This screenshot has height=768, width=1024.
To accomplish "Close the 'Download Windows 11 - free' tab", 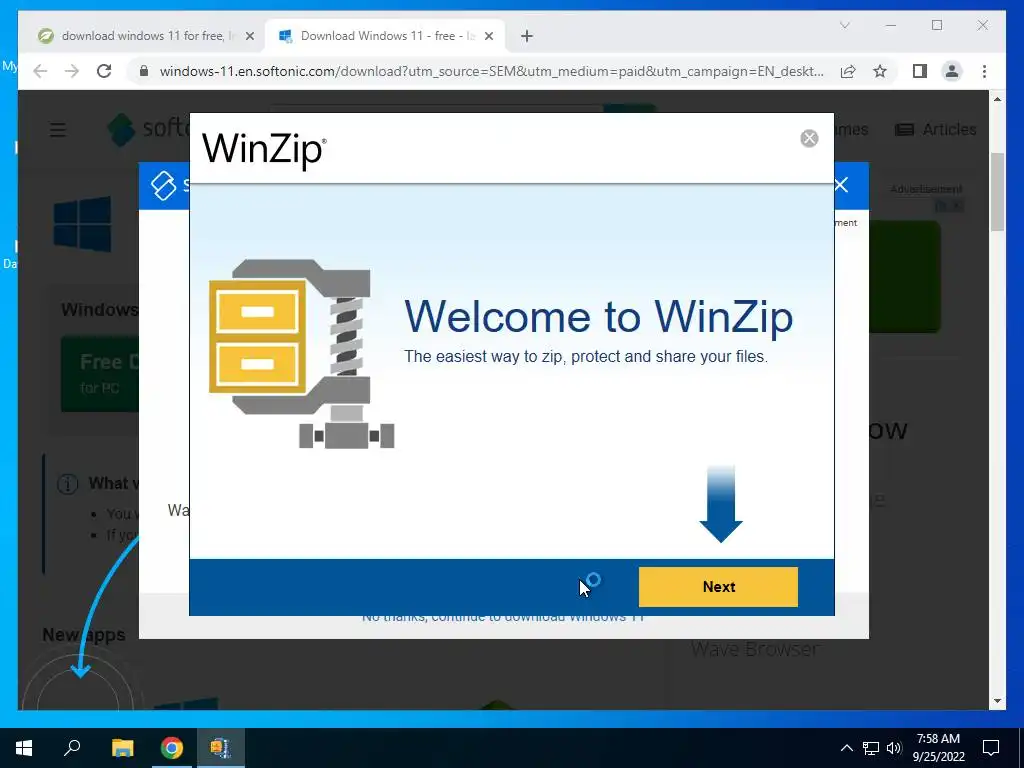I will tap(488, 37).
